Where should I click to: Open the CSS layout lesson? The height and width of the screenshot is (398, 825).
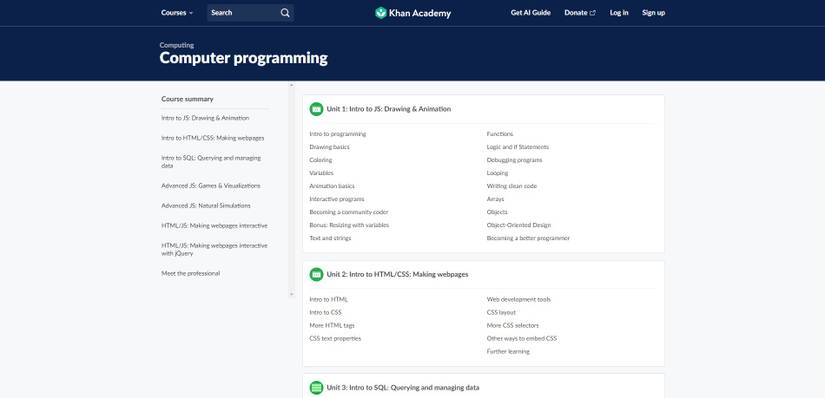(501, 313)
